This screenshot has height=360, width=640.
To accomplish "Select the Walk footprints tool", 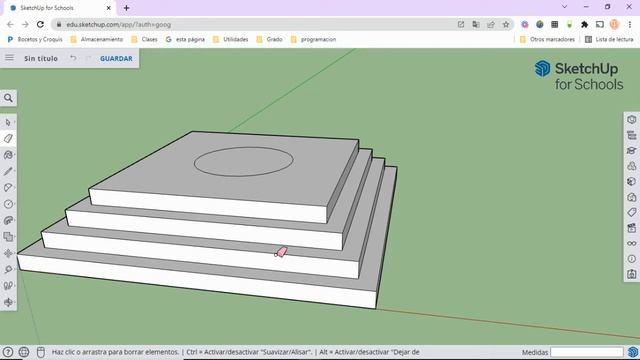I will pyautogui.click(x=8, y=286).
